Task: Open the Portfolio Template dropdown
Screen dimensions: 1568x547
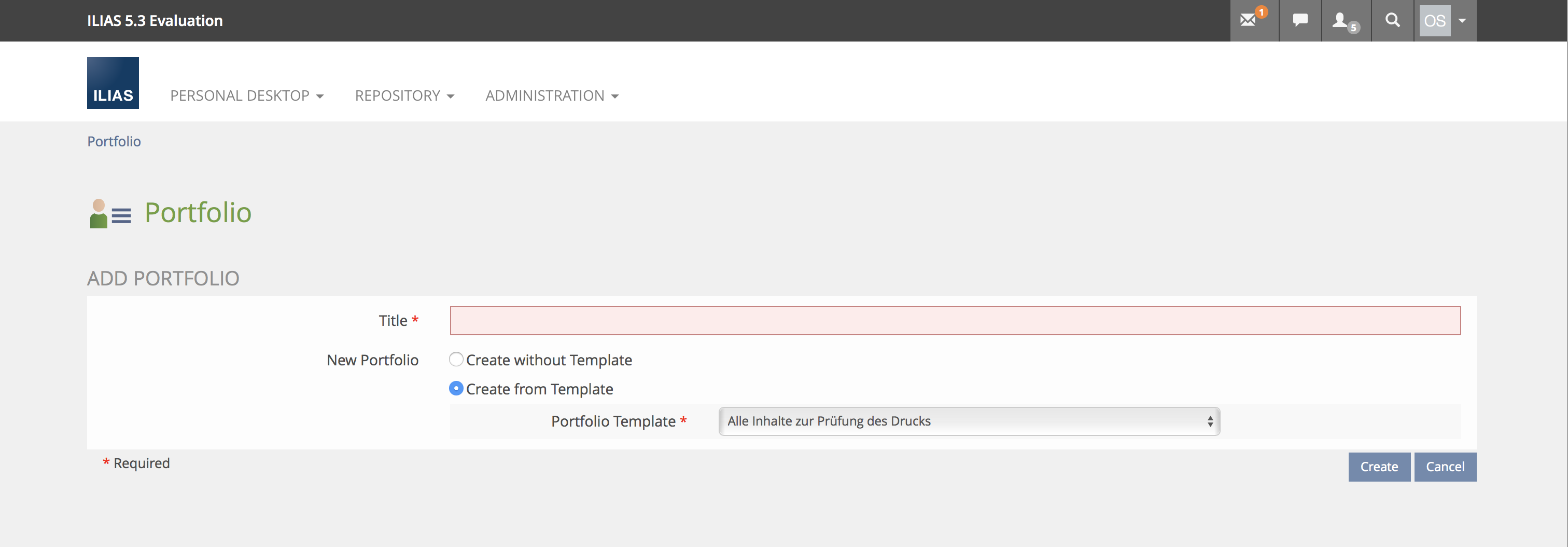Action: pos(969,421)
